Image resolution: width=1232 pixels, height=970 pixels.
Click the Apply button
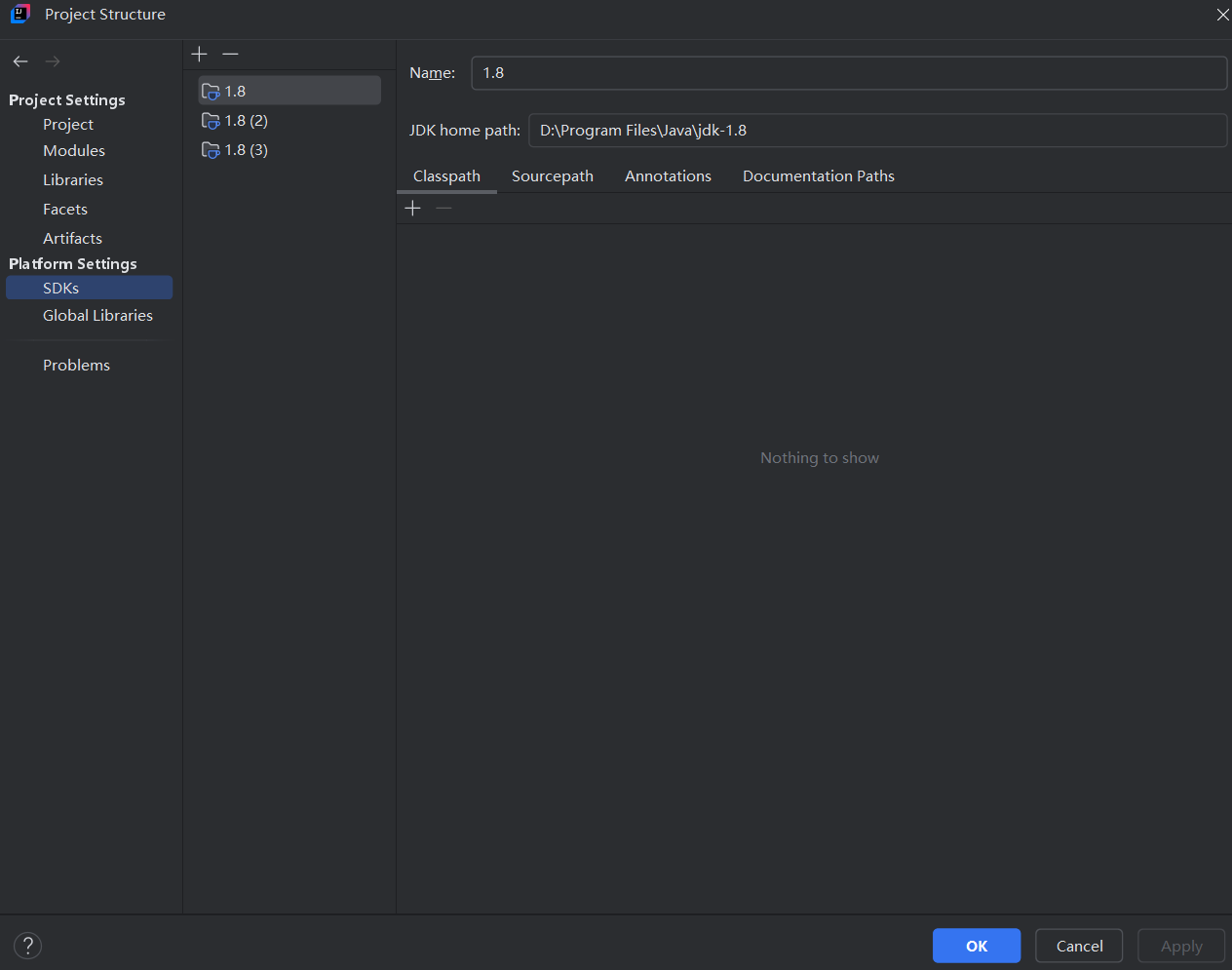(x=1181, y=946)
